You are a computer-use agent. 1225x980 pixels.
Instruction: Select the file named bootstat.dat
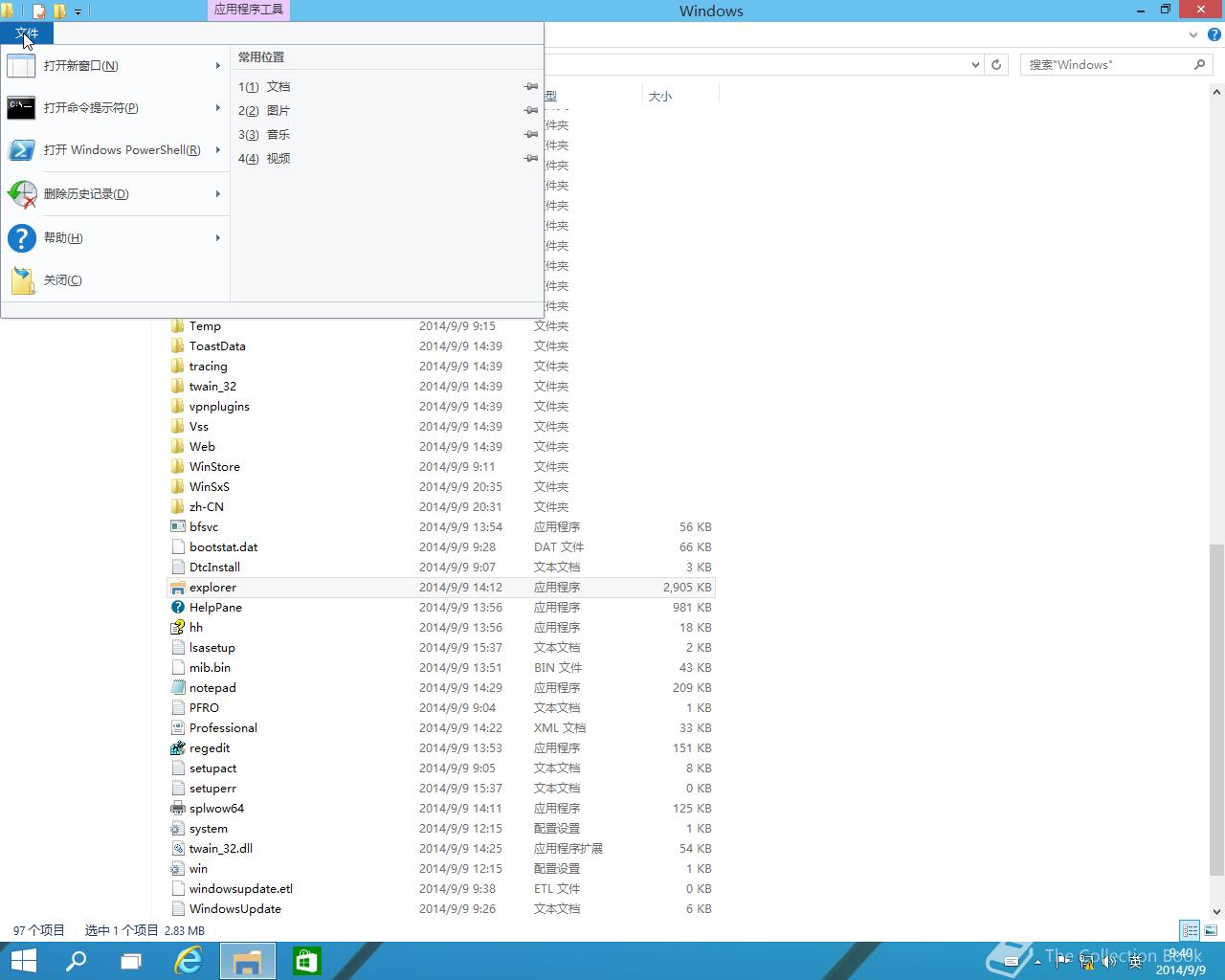(x=223, y=547)
